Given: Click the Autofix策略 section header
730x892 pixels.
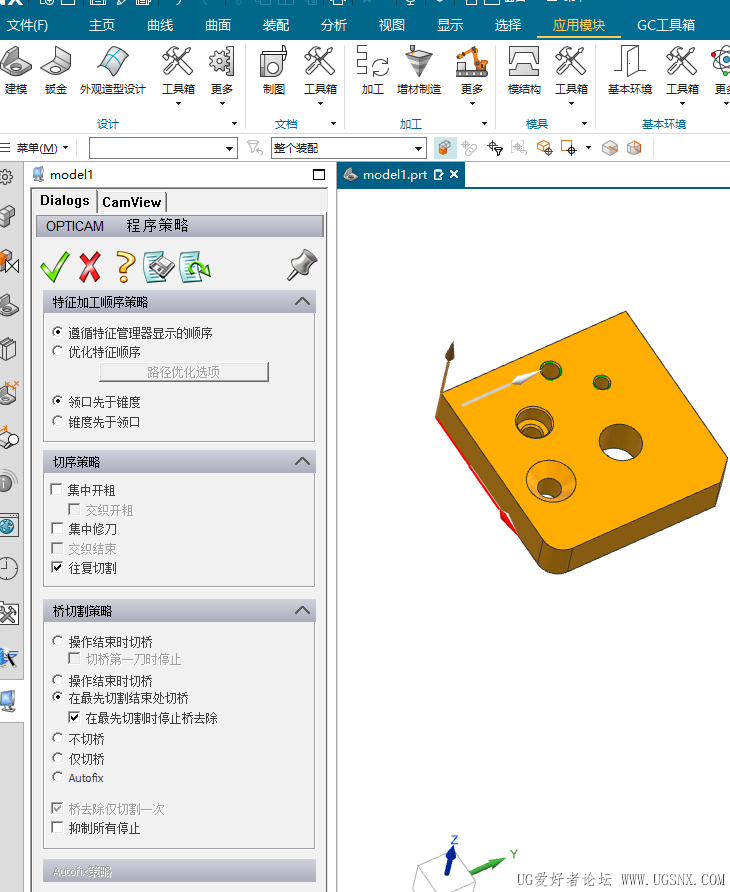Looking at the screenshot, I should (x=179, y=871).
